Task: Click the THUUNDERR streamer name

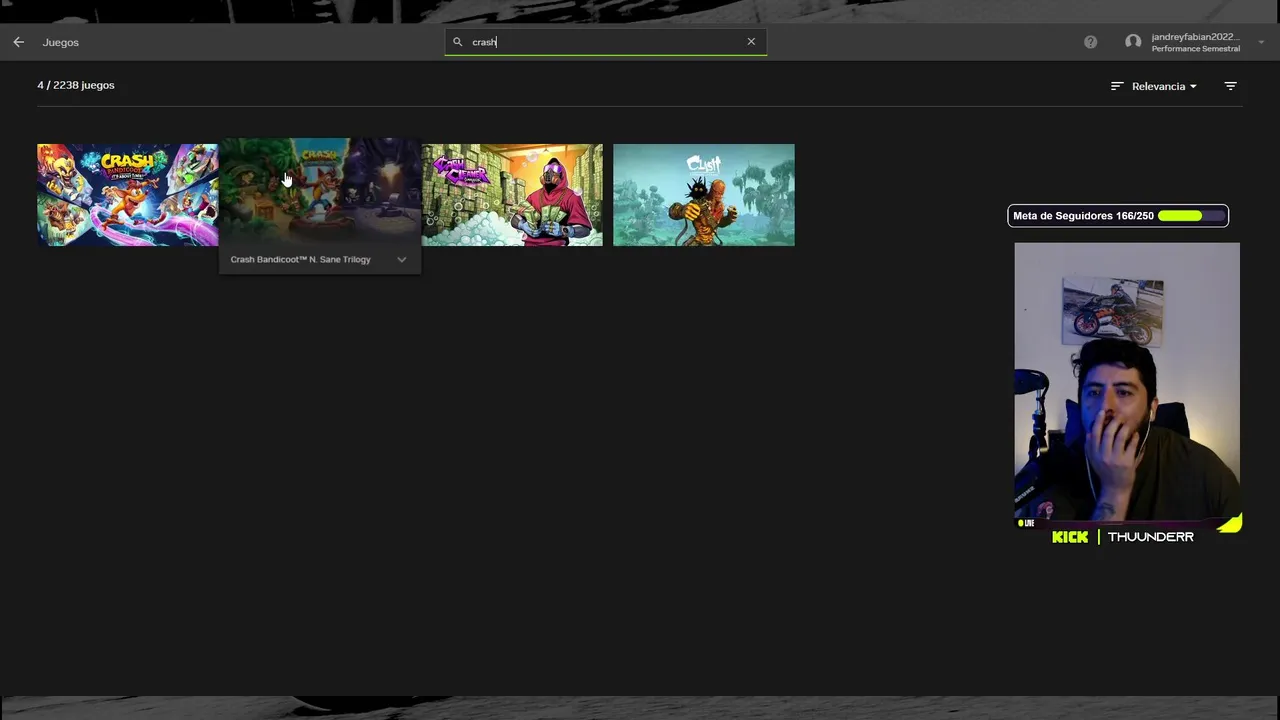Action: pos(1150,537)
